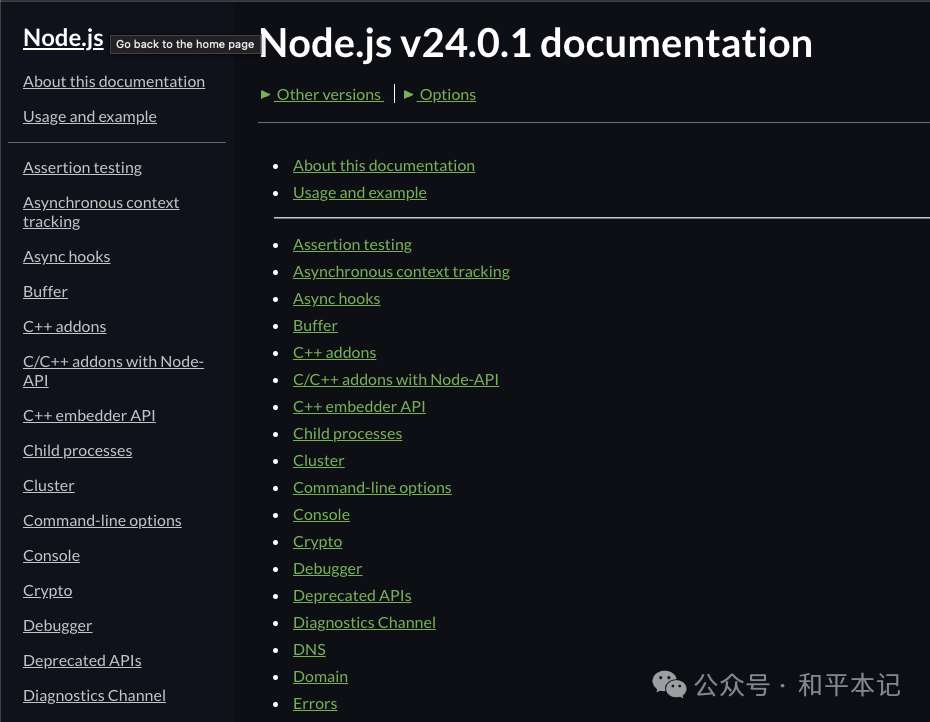
Task: Open C++ embedder API in main list
Action: (359, 407)
